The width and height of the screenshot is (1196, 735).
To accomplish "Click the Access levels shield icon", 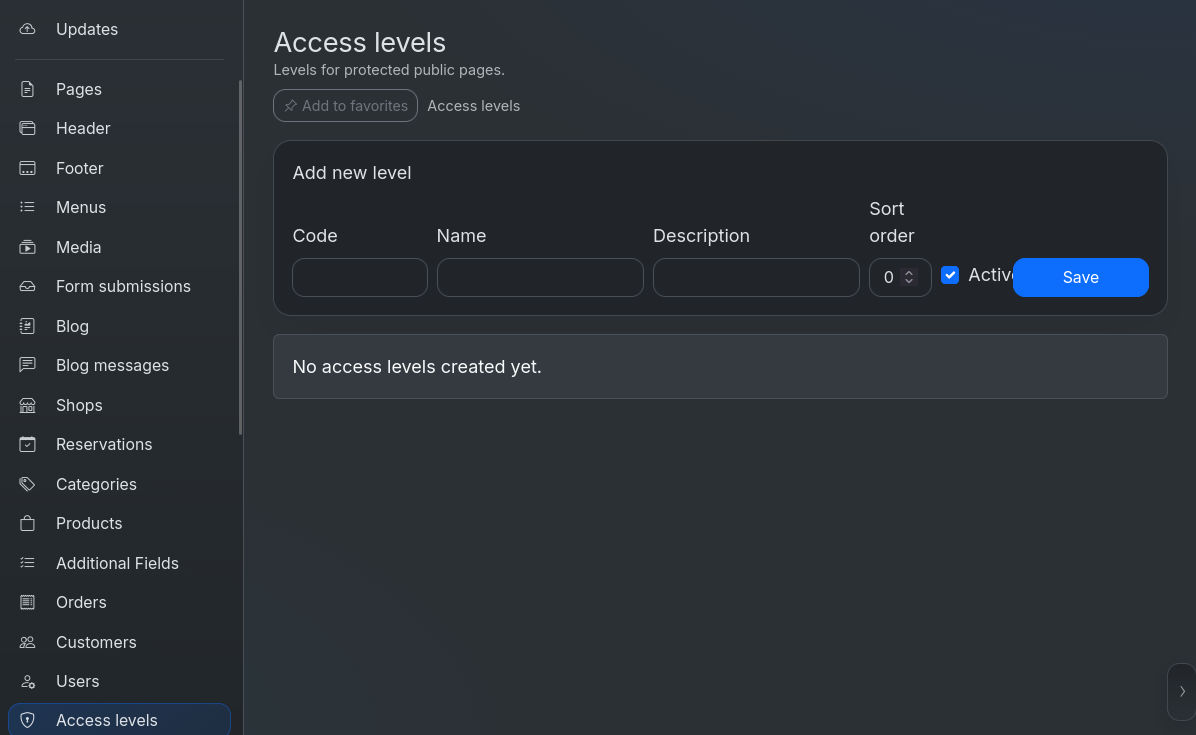I will (27, 720).
